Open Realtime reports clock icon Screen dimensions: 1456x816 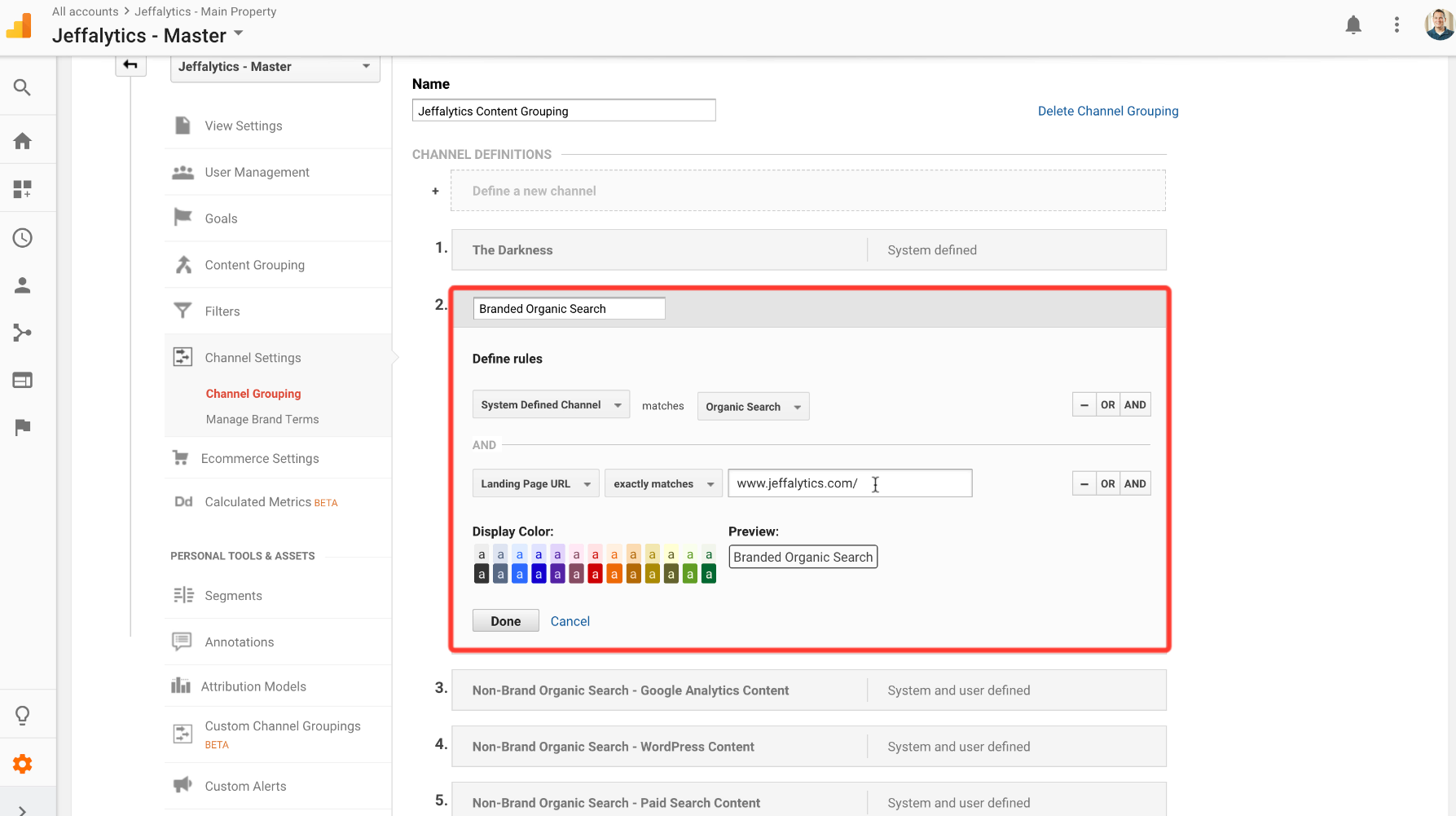22,238
